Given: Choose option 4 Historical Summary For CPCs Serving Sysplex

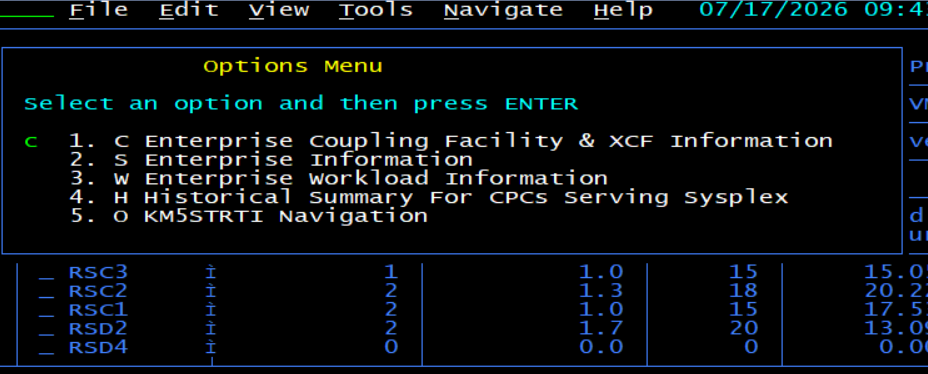Looking at the screenshot, I should coord(428,198).
